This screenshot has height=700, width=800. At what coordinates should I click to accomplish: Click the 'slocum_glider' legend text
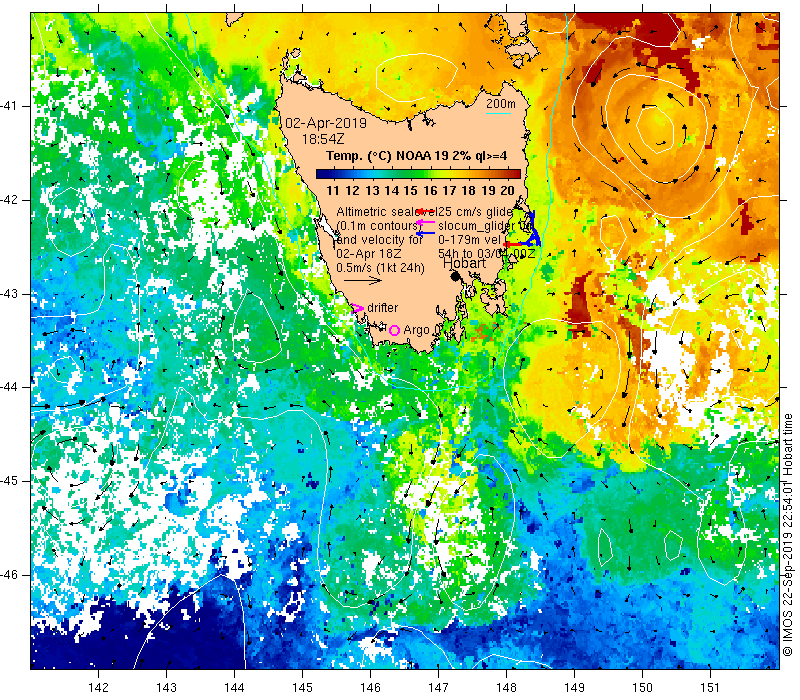[477, 226]
